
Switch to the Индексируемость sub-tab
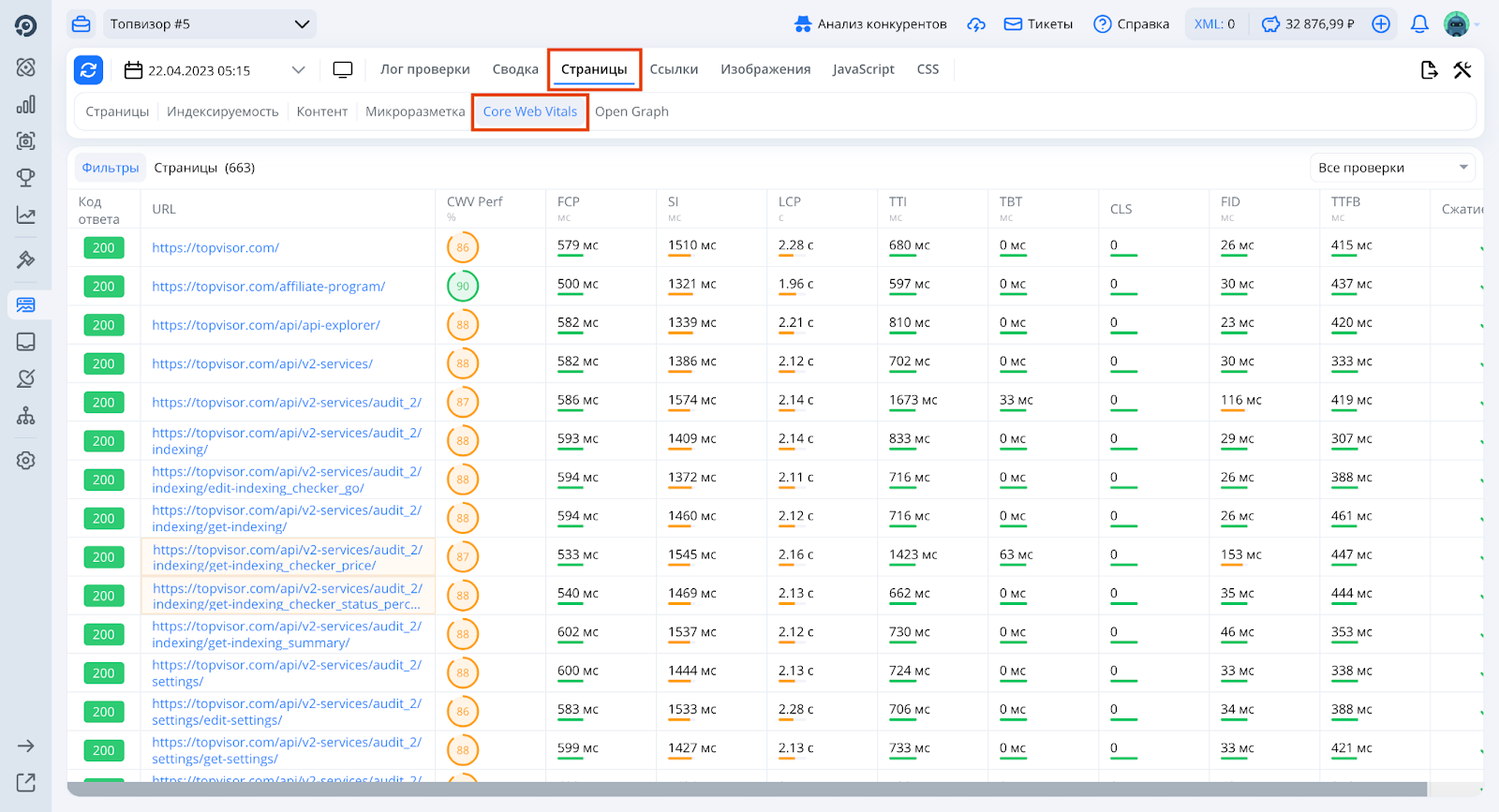223,111
